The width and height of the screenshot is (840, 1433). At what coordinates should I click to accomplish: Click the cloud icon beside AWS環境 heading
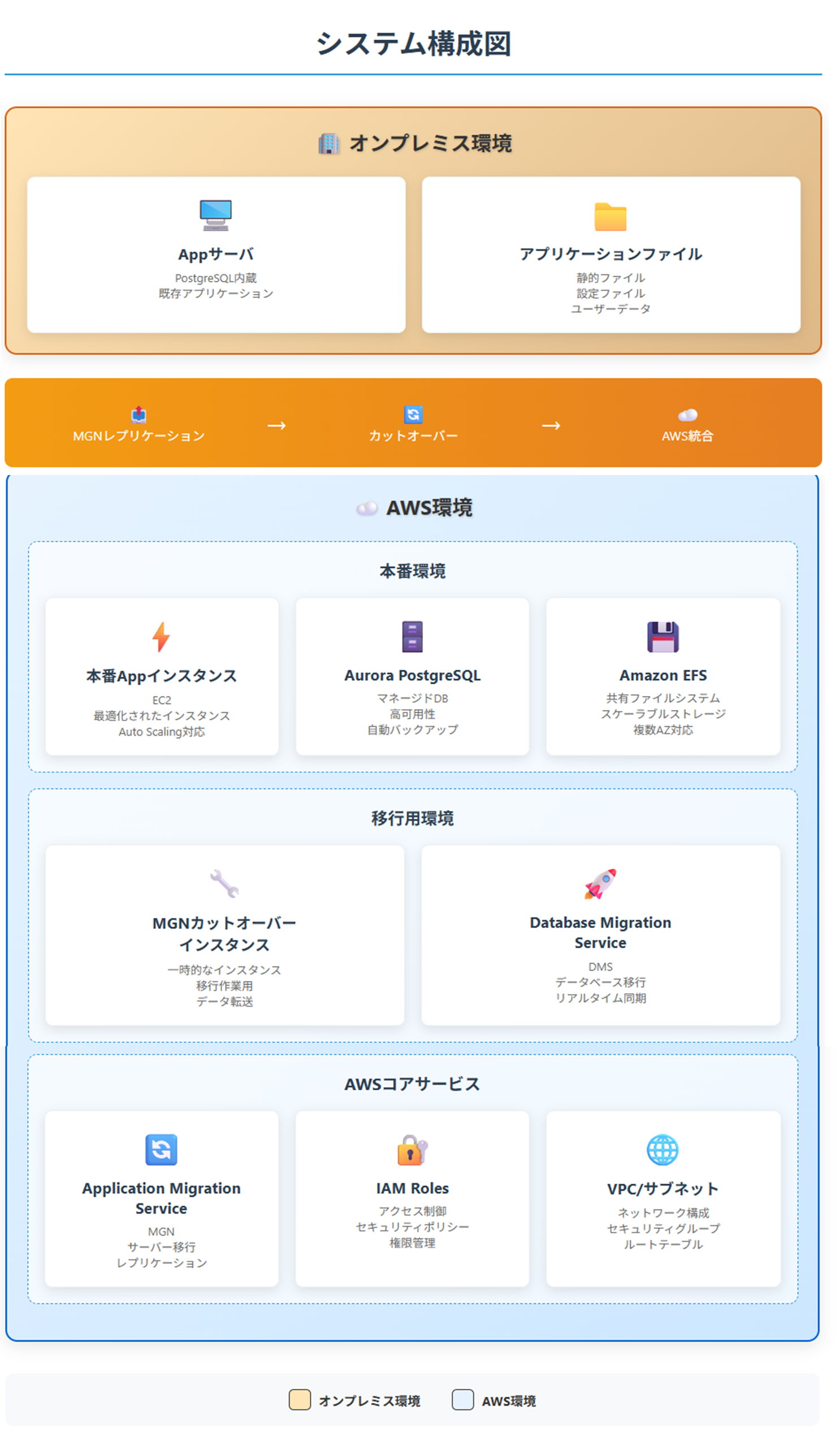pyautogui.click(x=367, y=509)
